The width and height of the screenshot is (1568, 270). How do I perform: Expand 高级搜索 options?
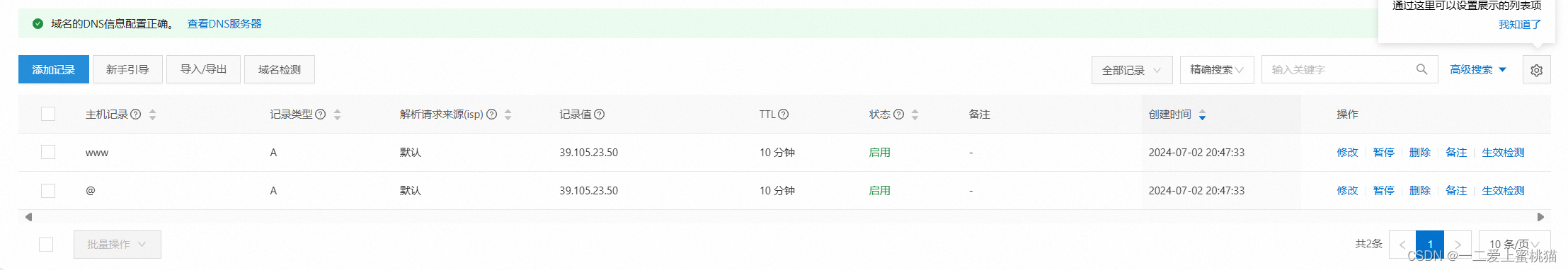[x=1478, y=70]
